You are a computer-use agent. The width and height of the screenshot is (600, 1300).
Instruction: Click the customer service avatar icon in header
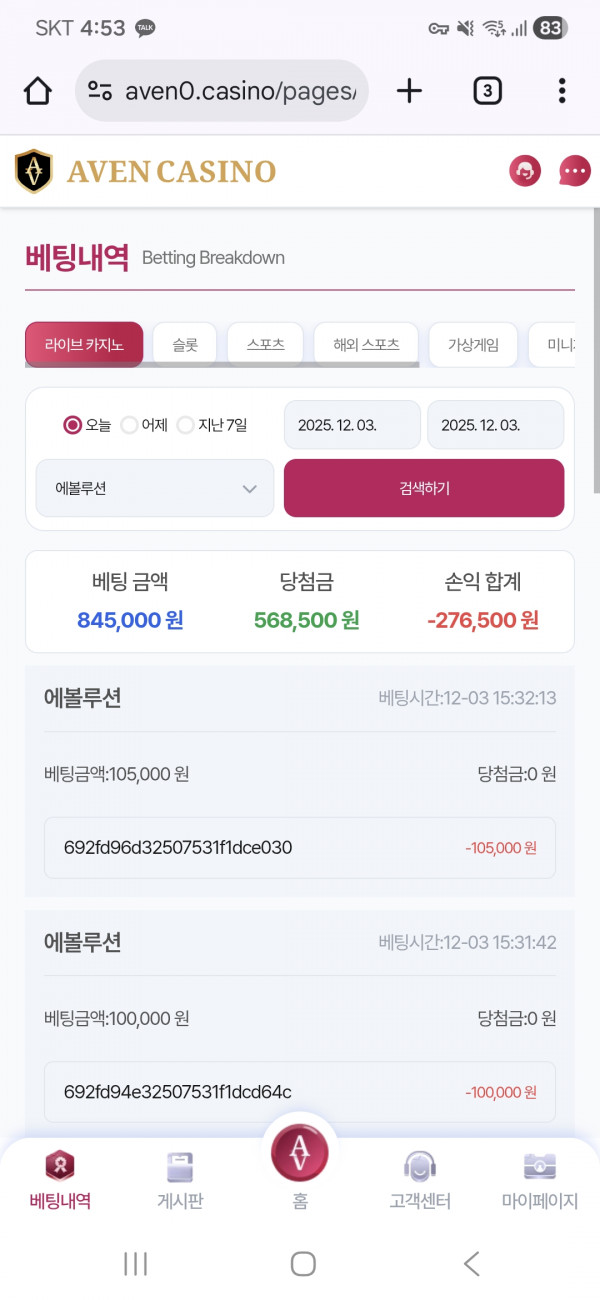click(x=524, y=170)
